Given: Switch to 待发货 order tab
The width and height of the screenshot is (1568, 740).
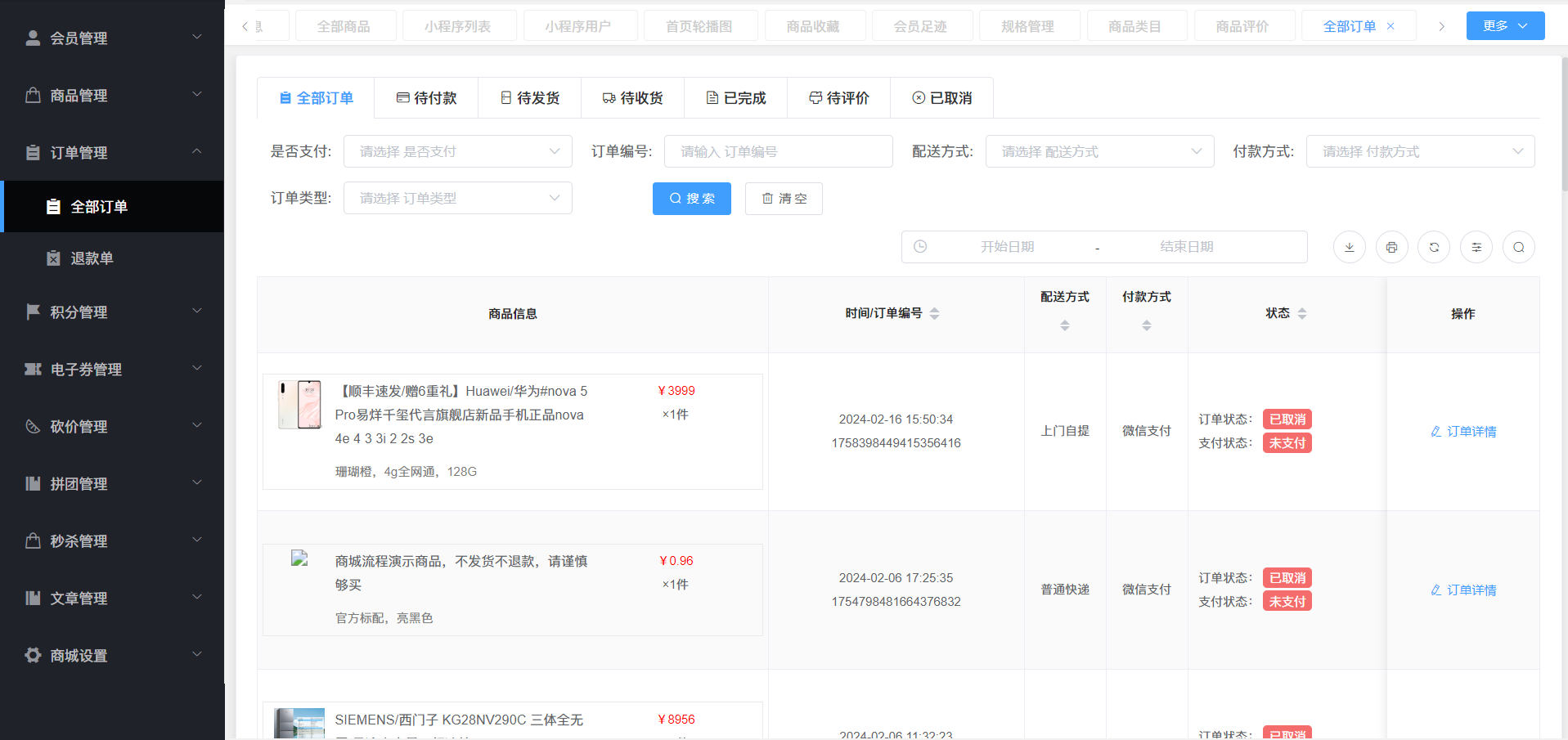Looking at the screenshot, I should point(530,98).
